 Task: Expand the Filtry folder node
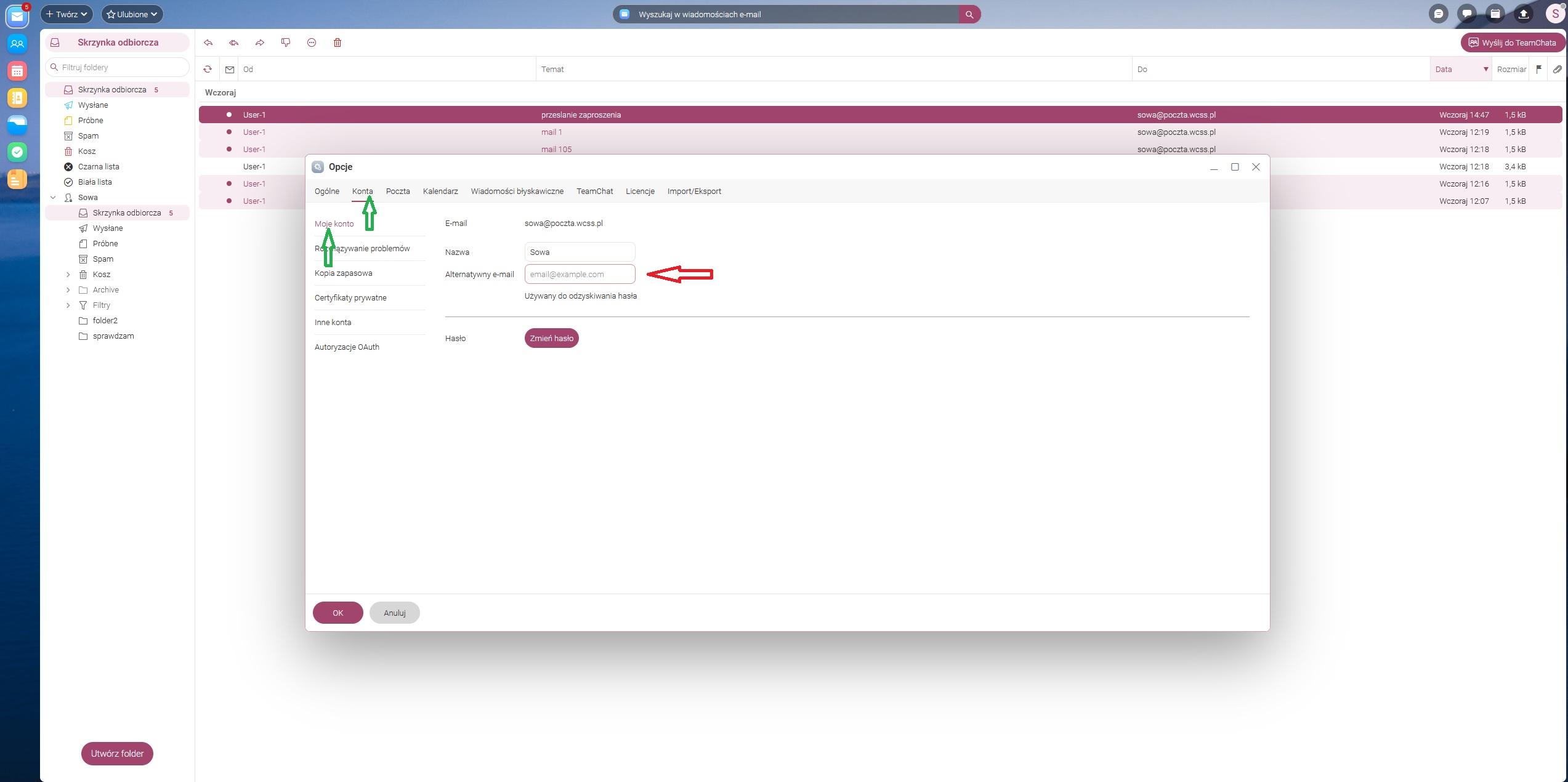click(x=68, y=305)
